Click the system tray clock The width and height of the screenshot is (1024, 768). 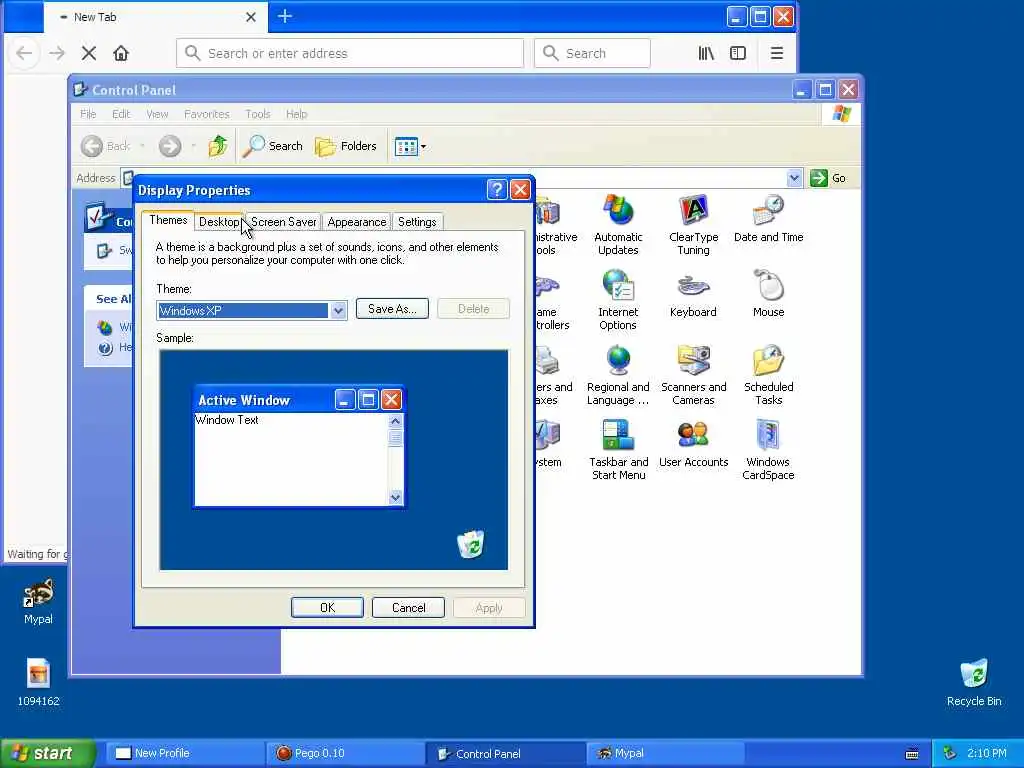click(987, 753)
